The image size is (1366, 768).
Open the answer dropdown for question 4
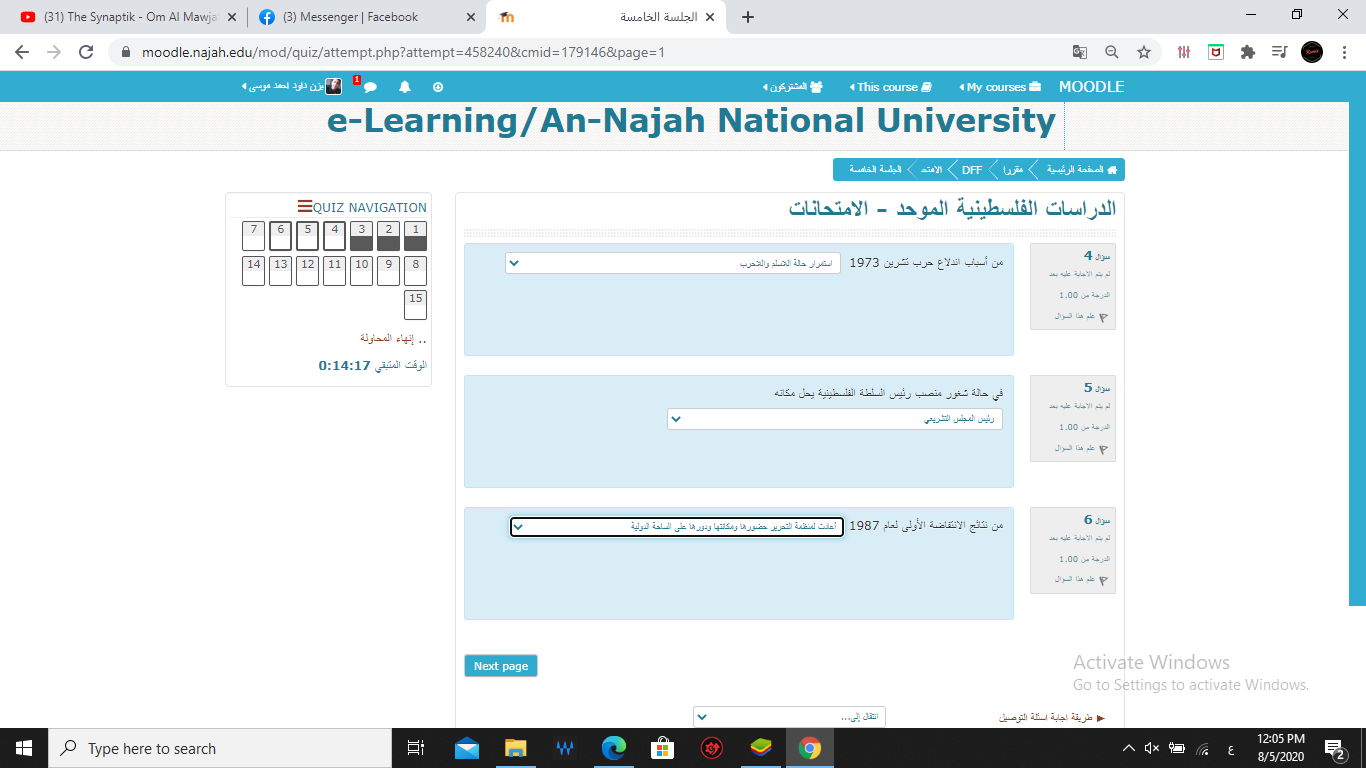coord(673,263)
